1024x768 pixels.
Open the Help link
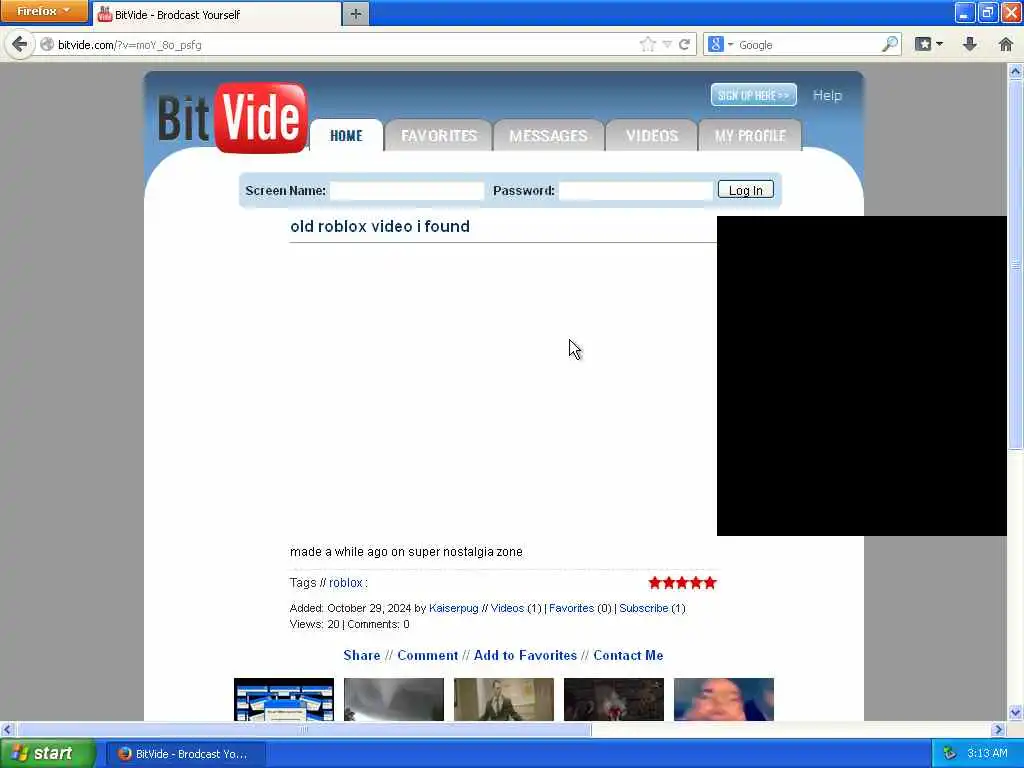point(827,95)
